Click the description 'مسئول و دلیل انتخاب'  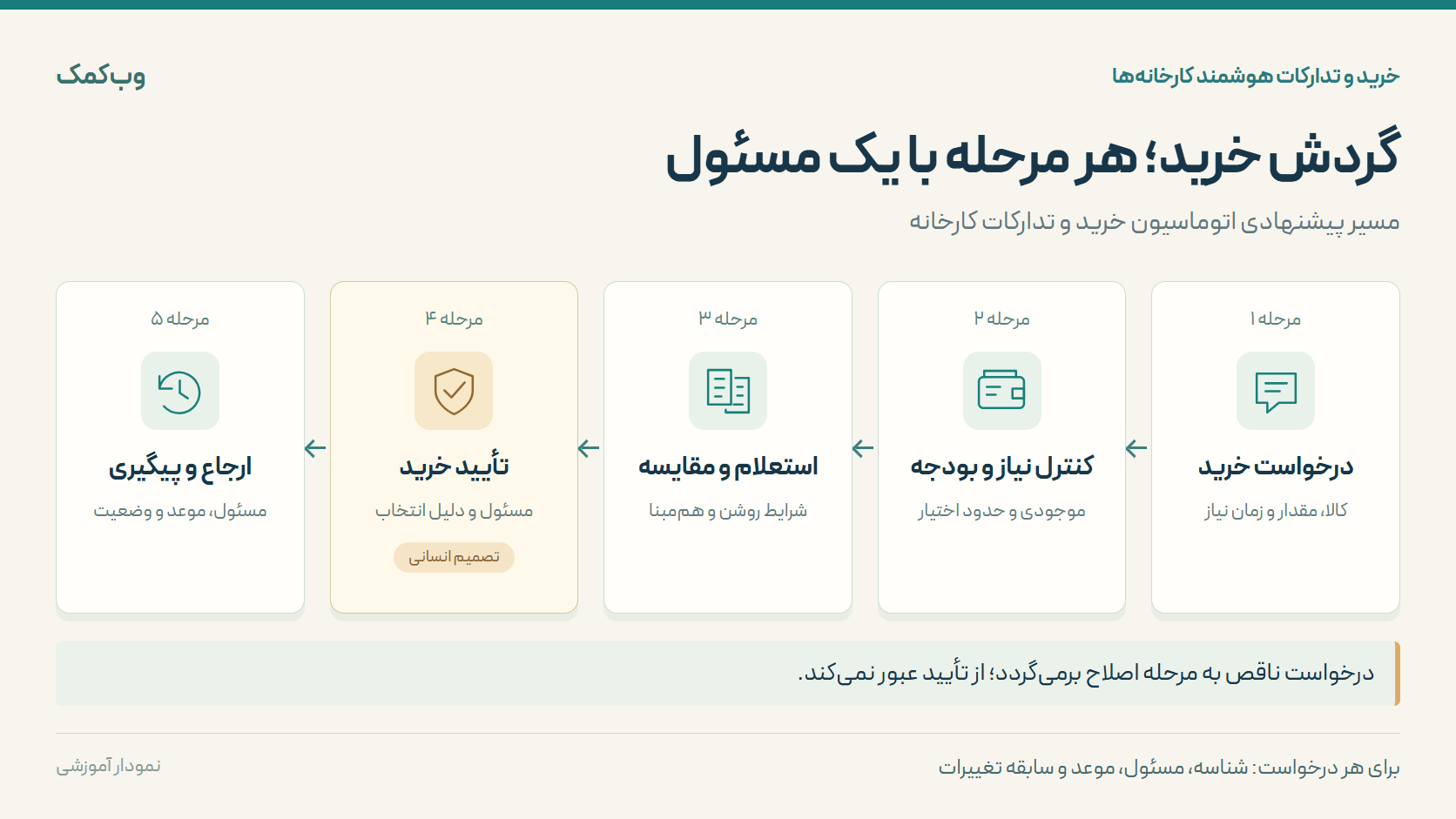click(454, 511)
